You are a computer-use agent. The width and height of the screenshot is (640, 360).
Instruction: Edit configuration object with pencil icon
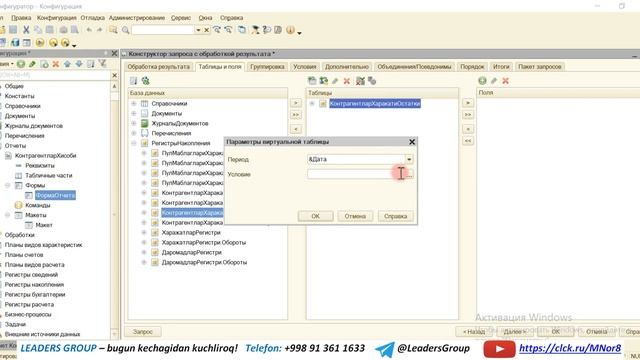[x=32, y=64]
